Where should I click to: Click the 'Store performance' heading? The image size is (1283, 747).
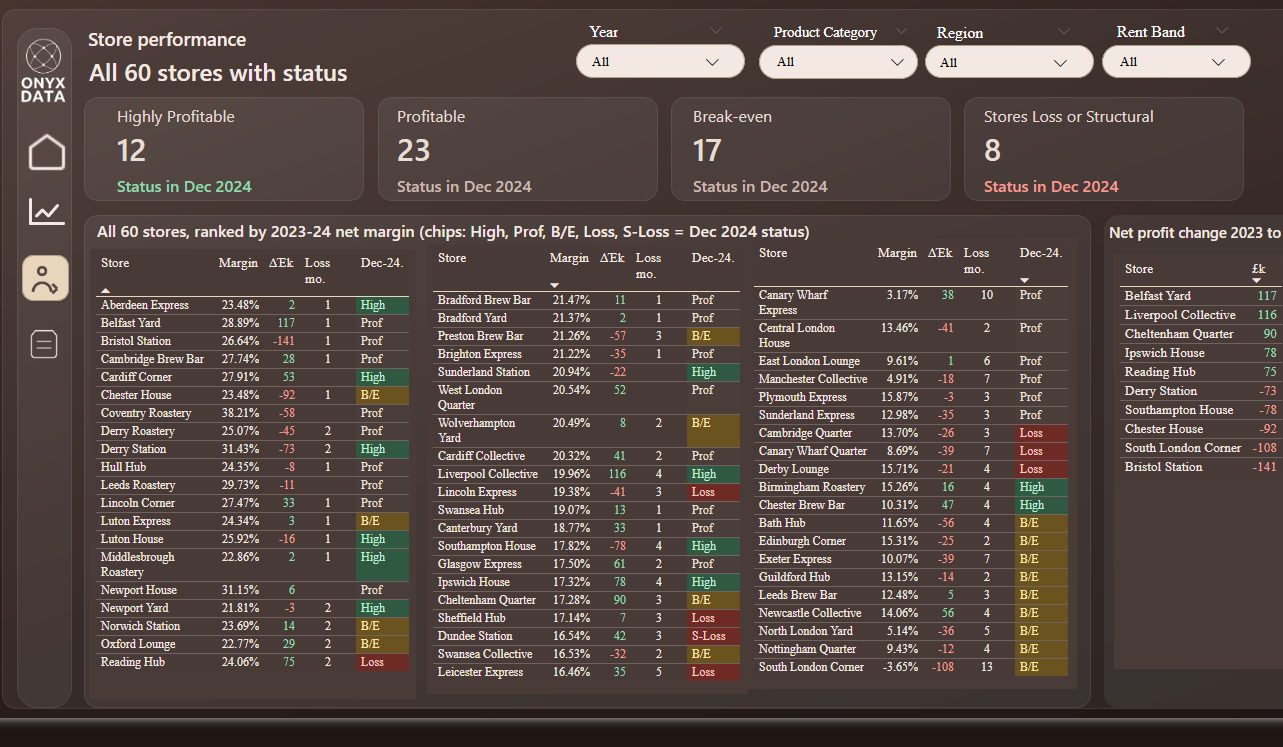(167, 40)
